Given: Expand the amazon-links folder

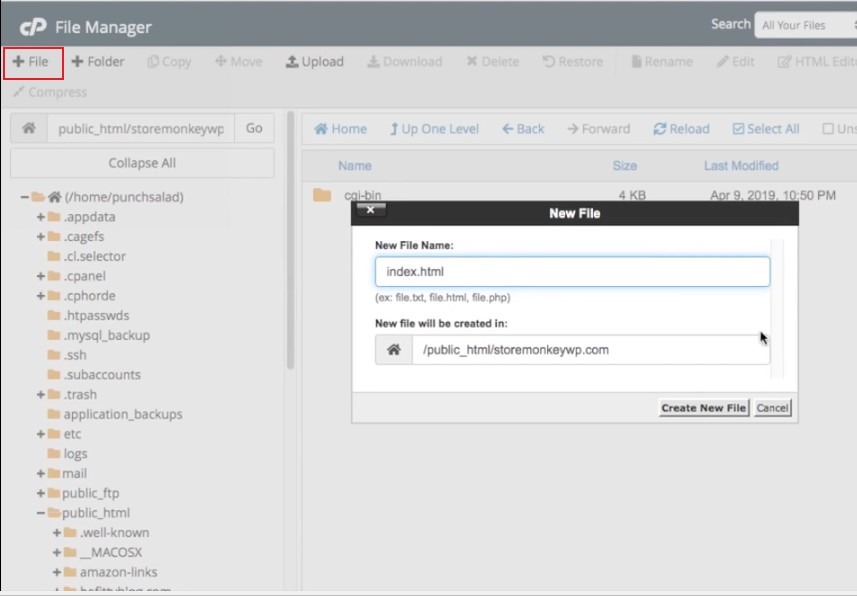Looking at the screenshot, I should [57, 572].
